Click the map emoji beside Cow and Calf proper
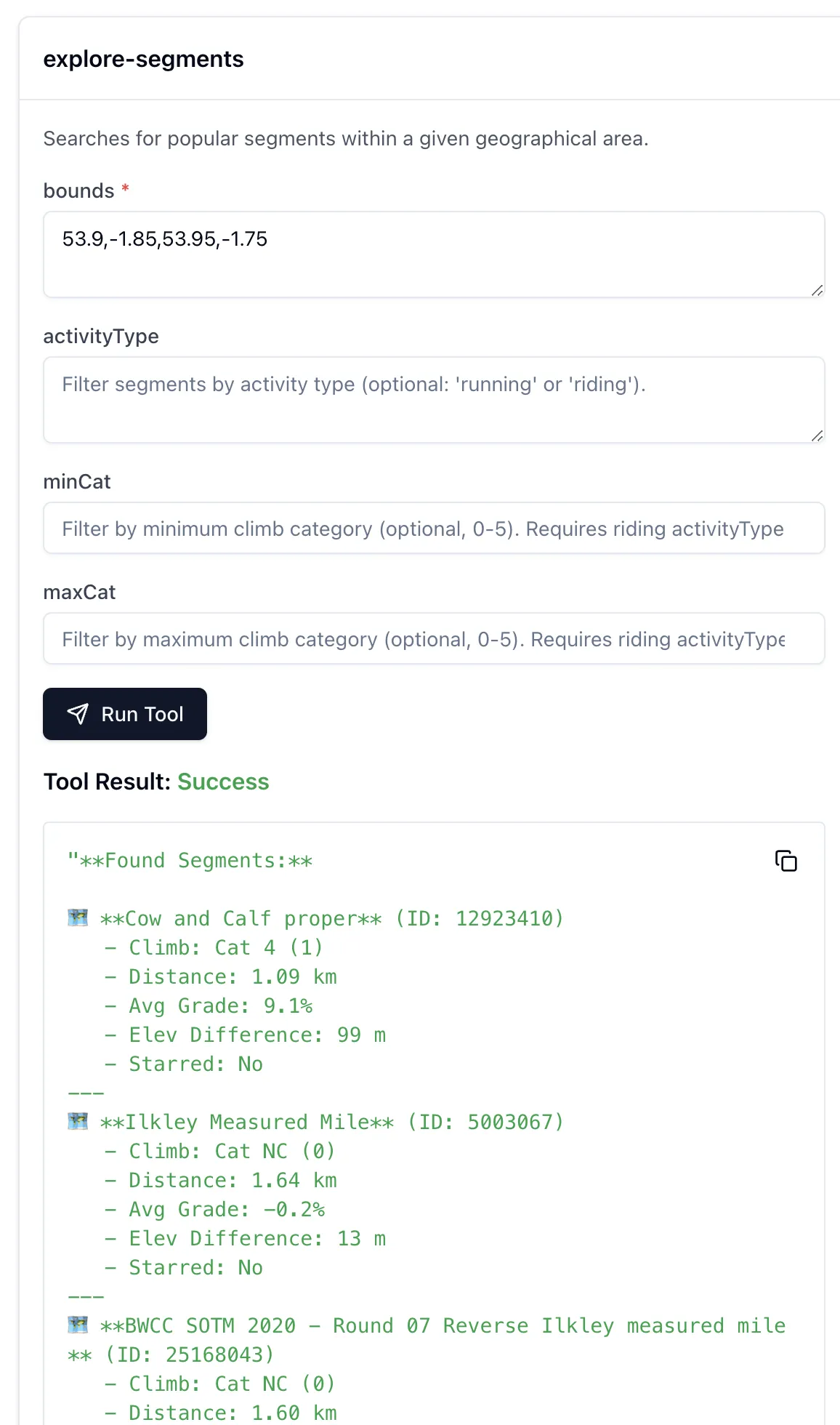 78,918
